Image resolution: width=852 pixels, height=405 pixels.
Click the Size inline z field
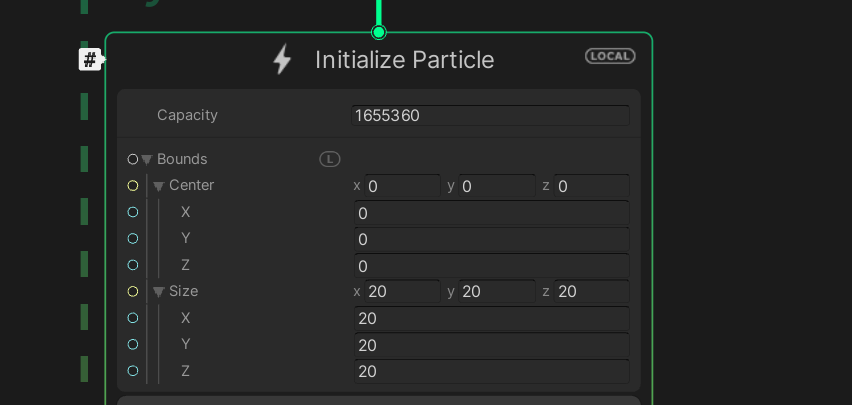(x=591, y=292)
